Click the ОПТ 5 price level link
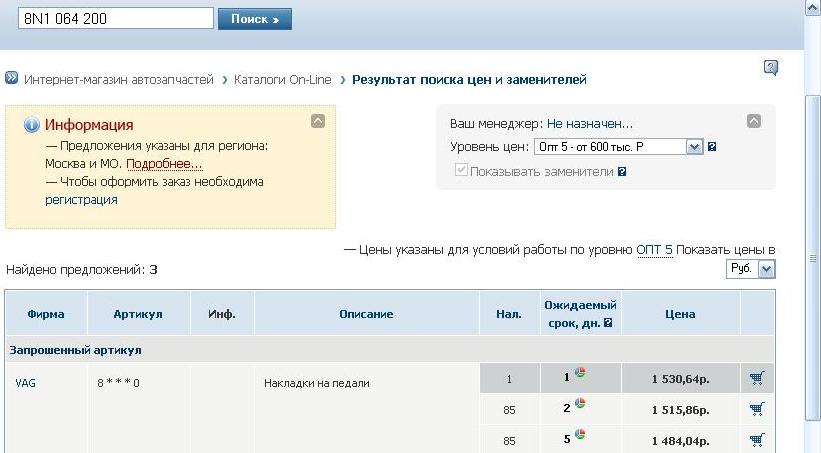 point(654,249)
